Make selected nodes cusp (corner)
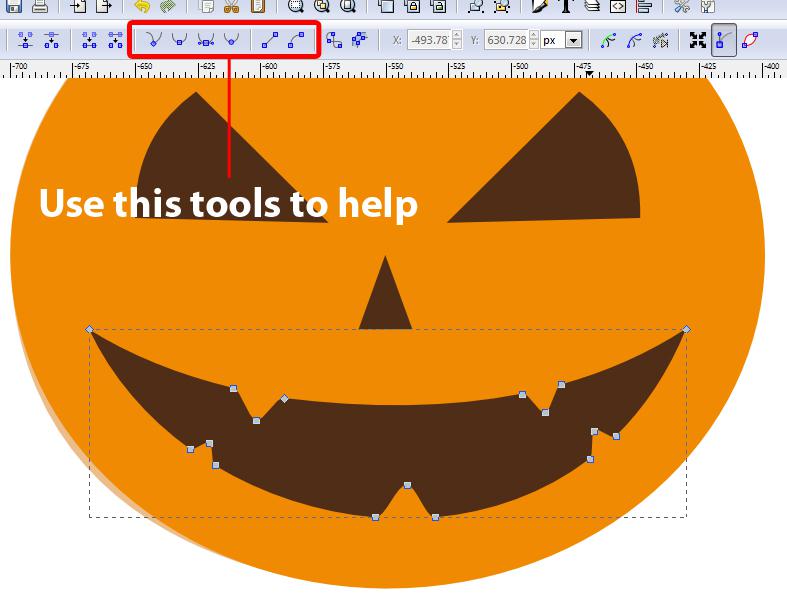 tap(153, 41)
